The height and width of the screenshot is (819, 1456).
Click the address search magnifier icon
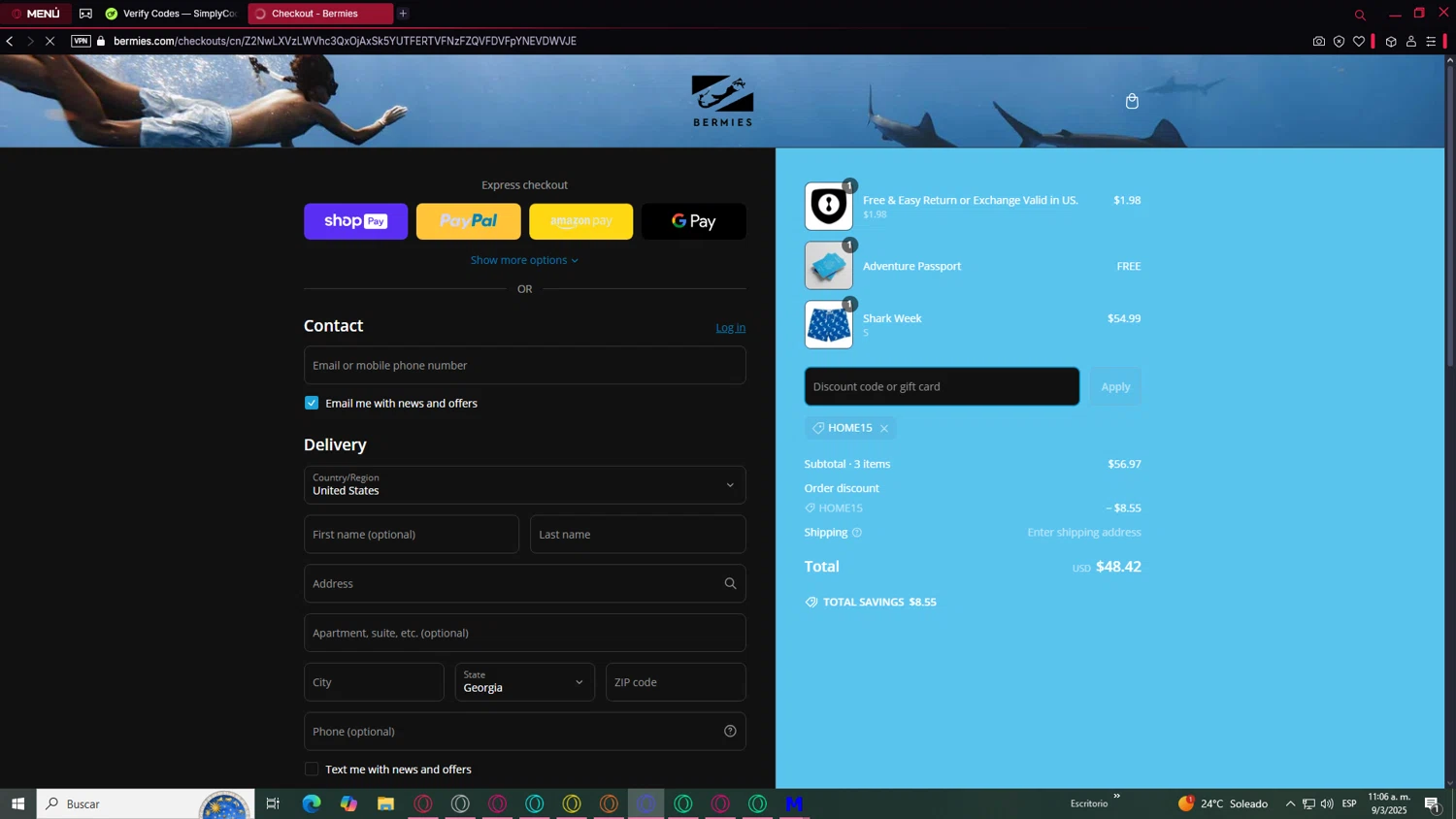(x=730, y=583)
